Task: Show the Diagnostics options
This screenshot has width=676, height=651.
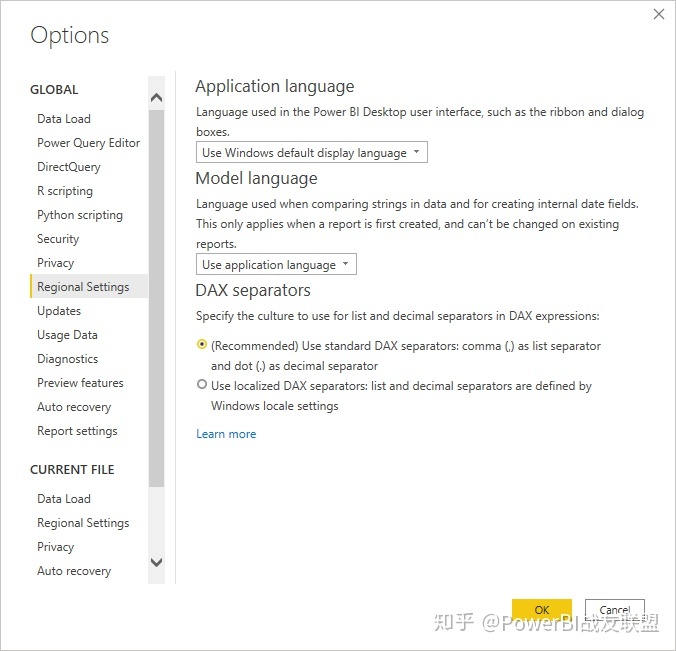Action: point(68,359)
